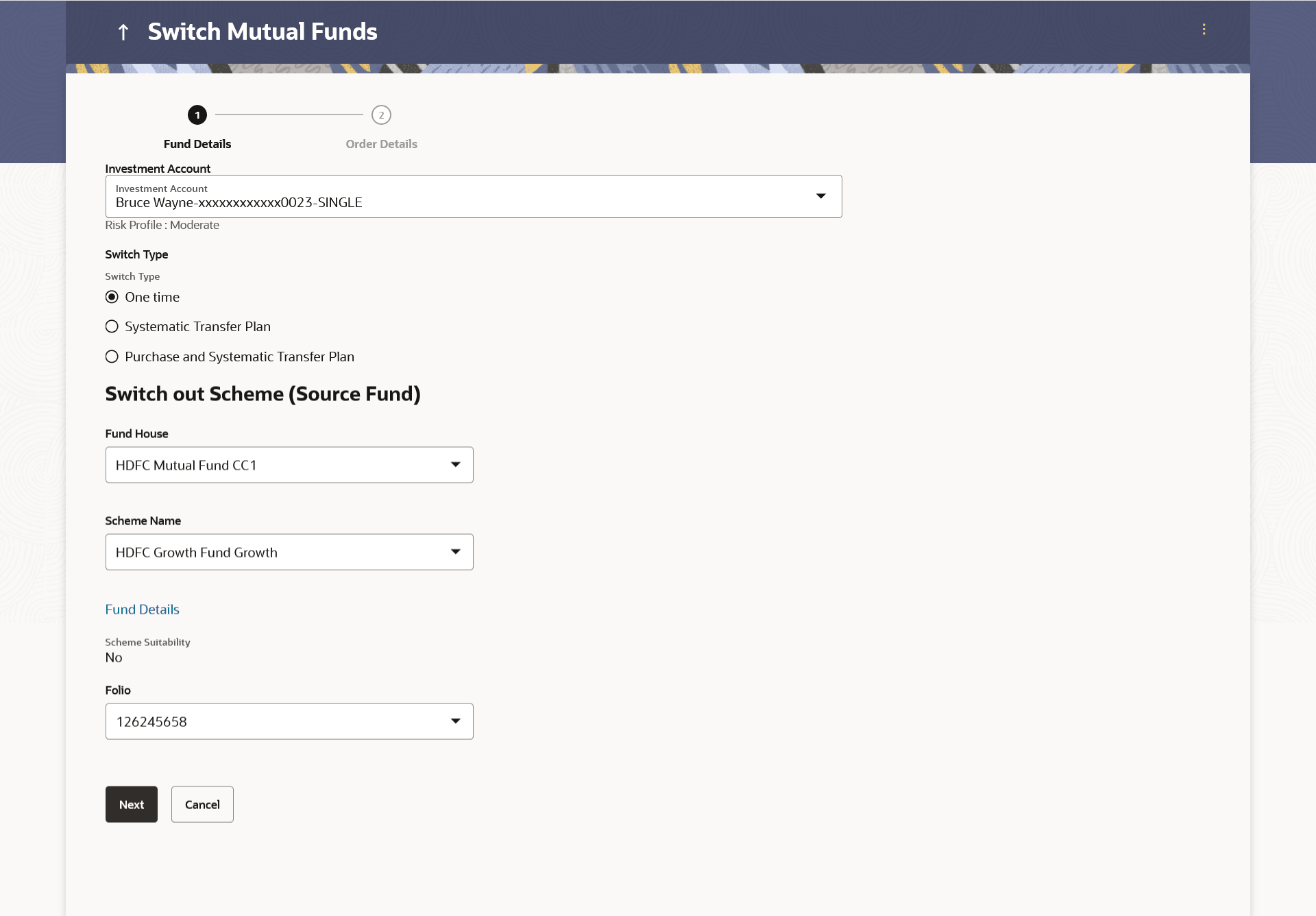Viewport: 1316px width, 916px height.
Task: Go to the Fund Details step label
Action: 197,144
